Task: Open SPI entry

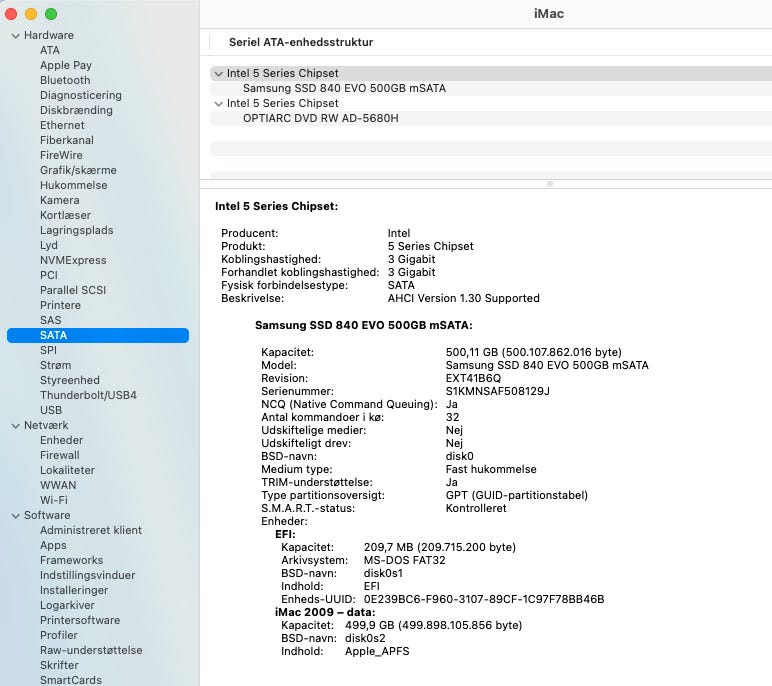Action: 48,351
